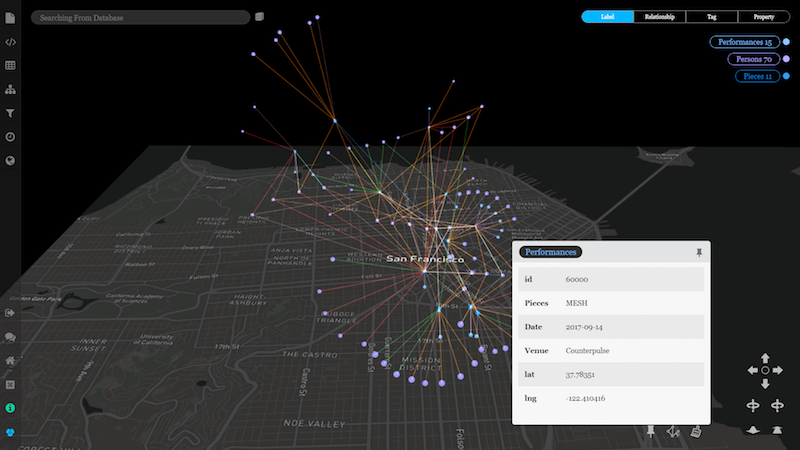Click the home icon in sidebar
Viewport: 800px width, 450px height.
pos(10,361)
